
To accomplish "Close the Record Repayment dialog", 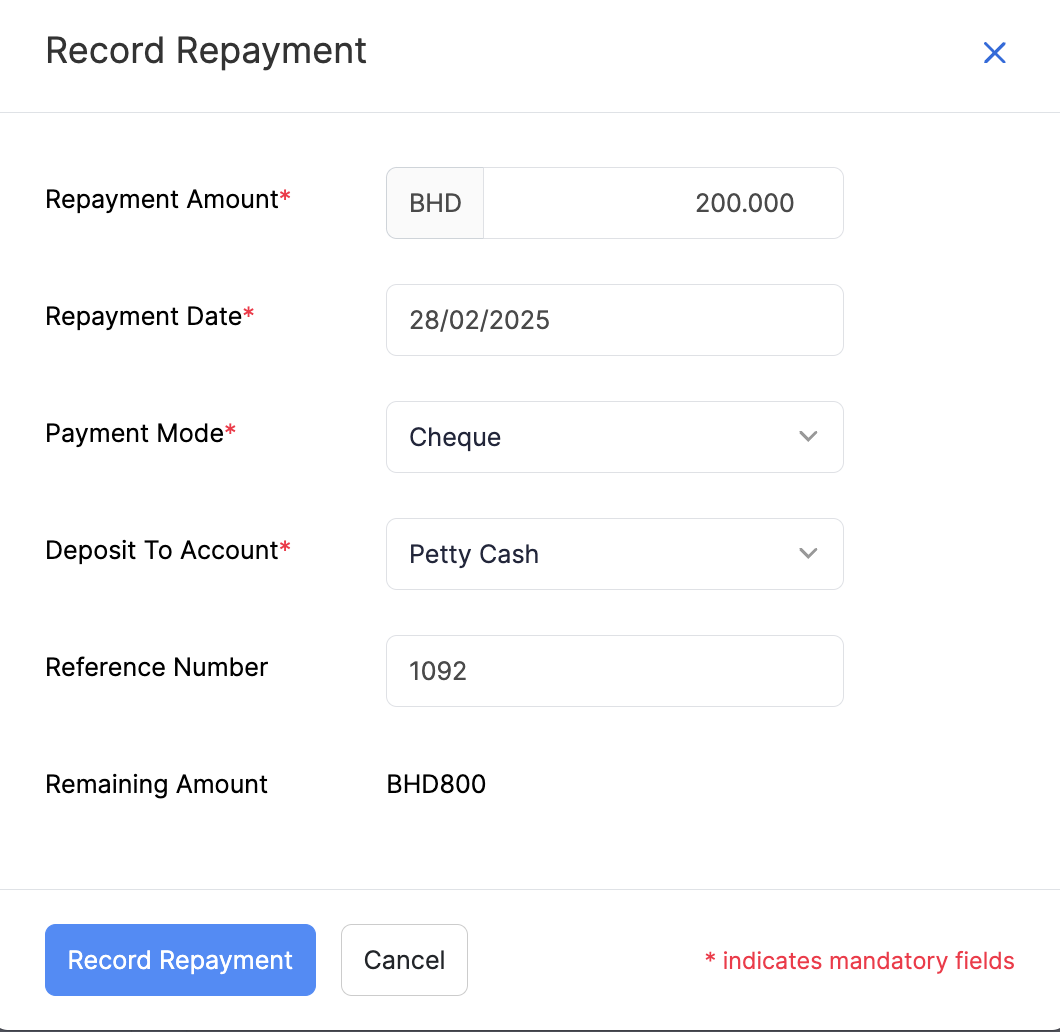I will click(994, 53).
